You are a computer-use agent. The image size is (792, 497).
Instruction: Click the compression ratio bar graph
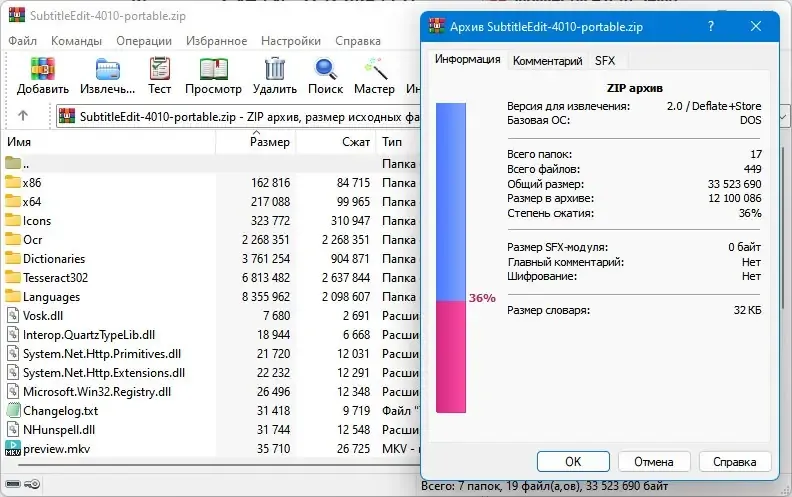[451, 258]
